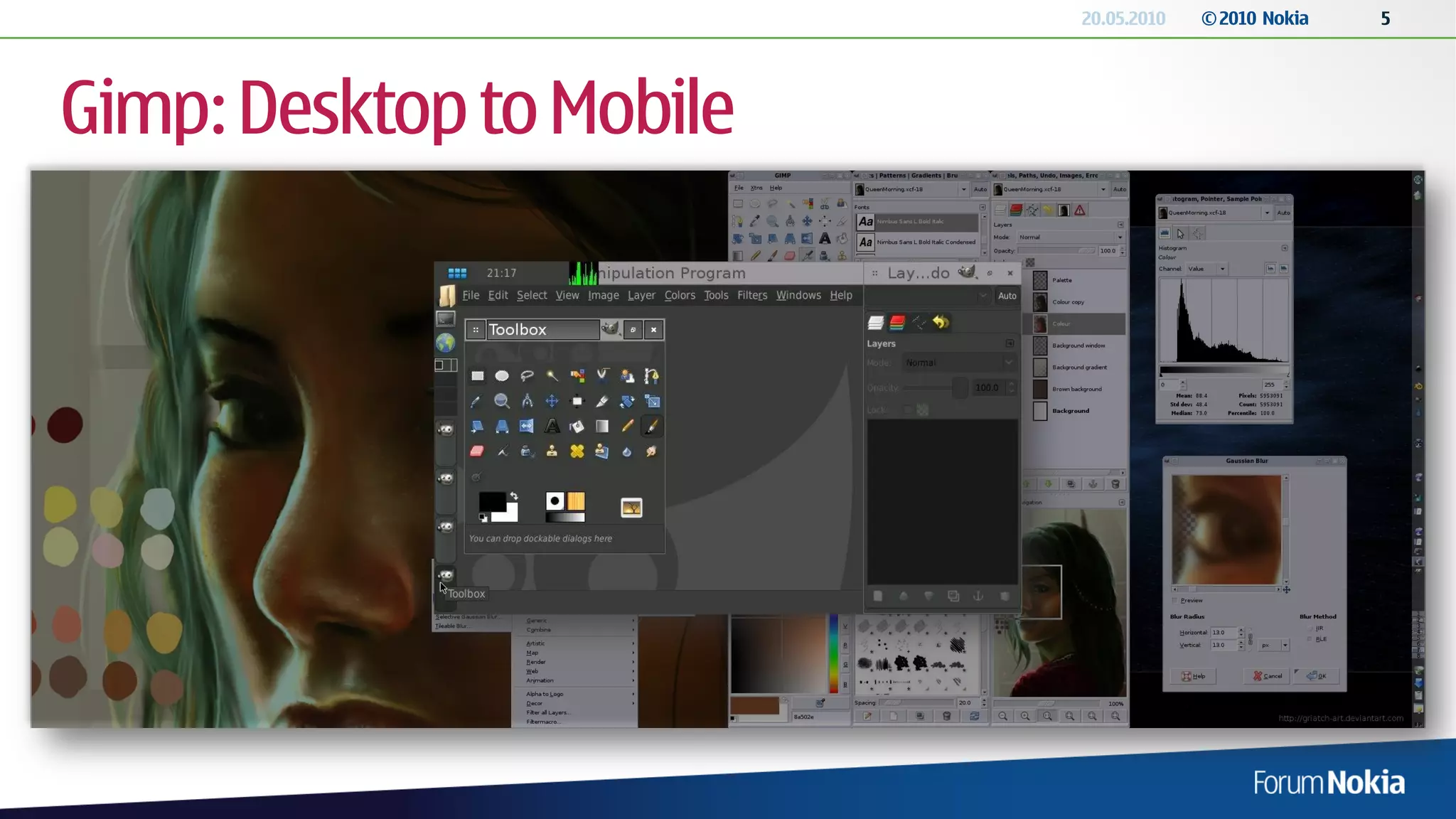Open the Colors menu
Viewport: 1456px width, 819px height.
click(x=679, y=295)
